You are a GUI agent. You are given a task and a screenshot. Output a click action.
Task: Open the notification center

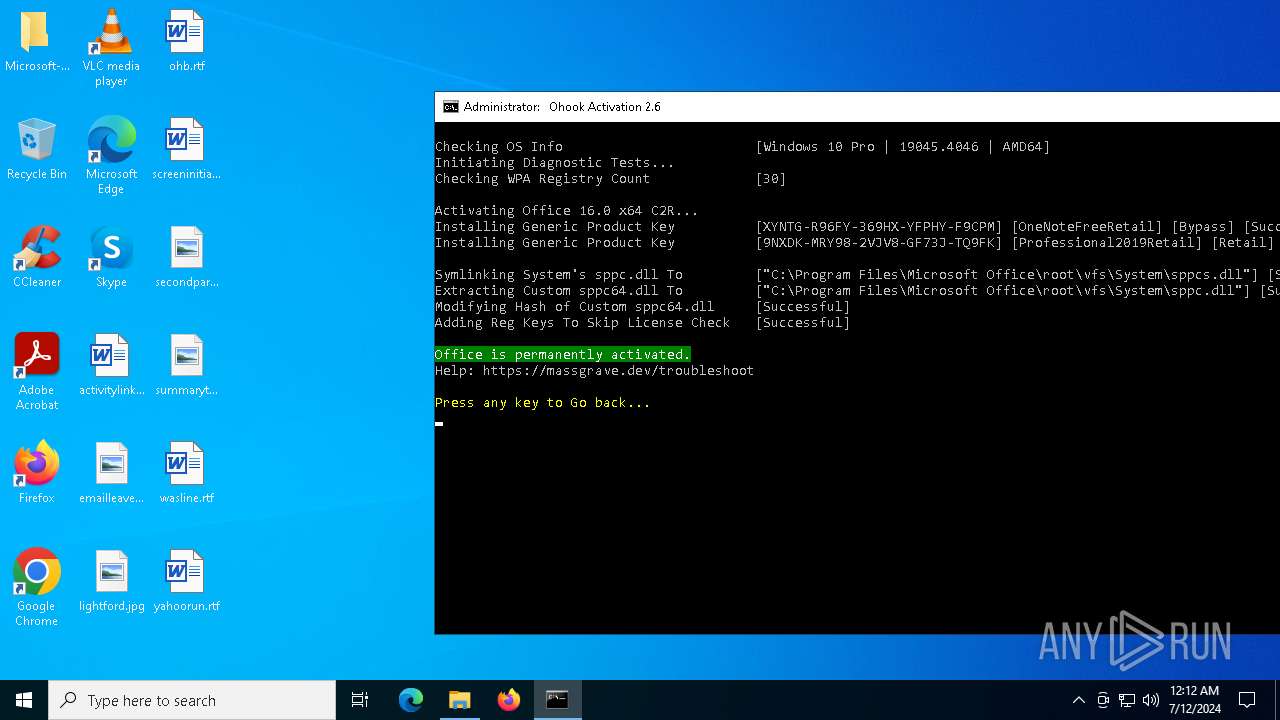click(1247, 700)
